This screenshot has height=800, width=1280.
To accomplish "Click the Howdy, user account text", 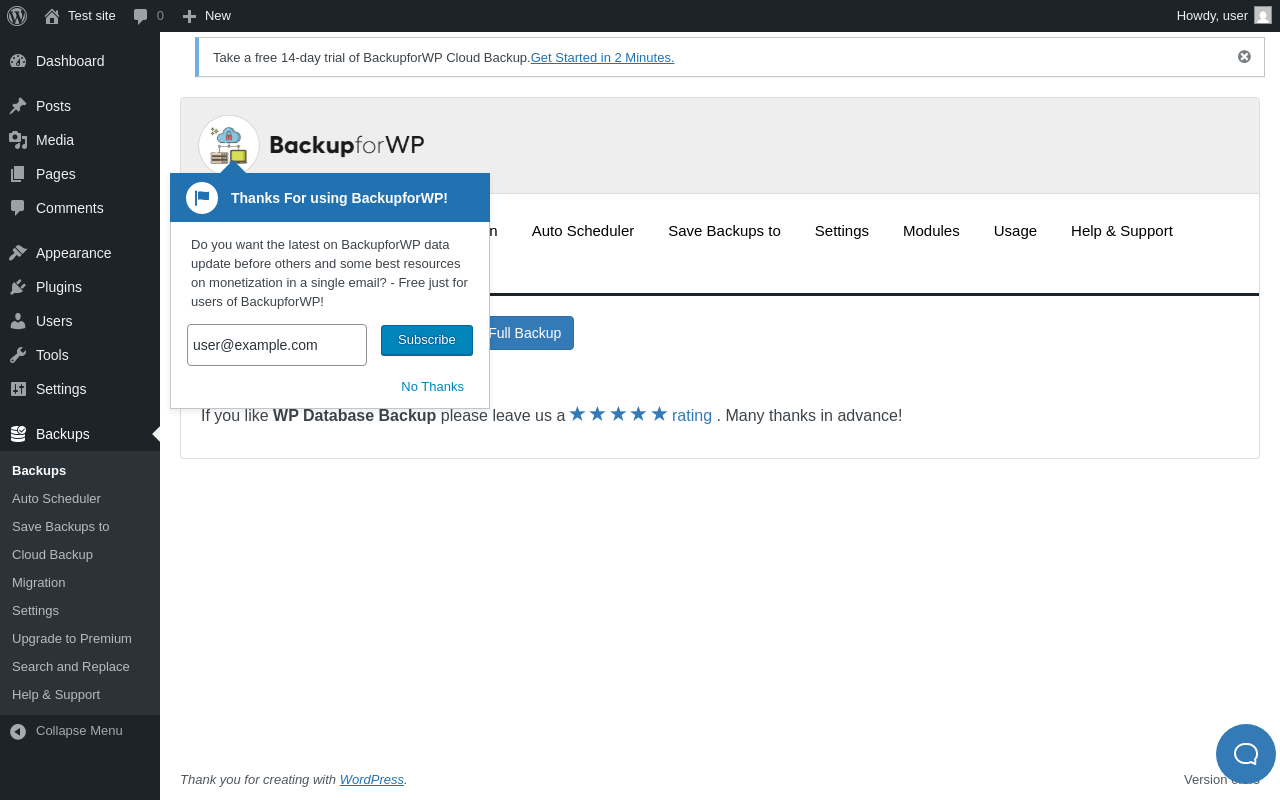I will (1212, 16).
